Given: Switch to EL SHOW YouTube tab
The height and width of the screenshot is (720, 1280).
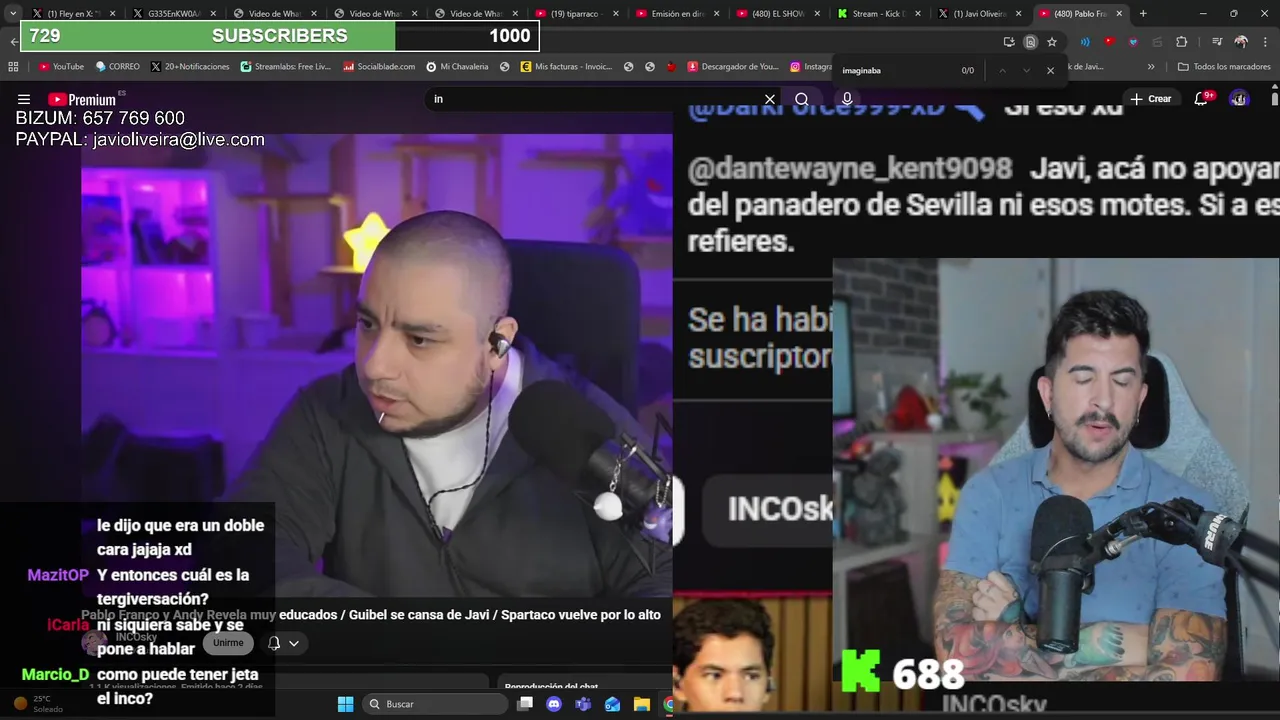Looking at the screenshot, I should point(776,14).
